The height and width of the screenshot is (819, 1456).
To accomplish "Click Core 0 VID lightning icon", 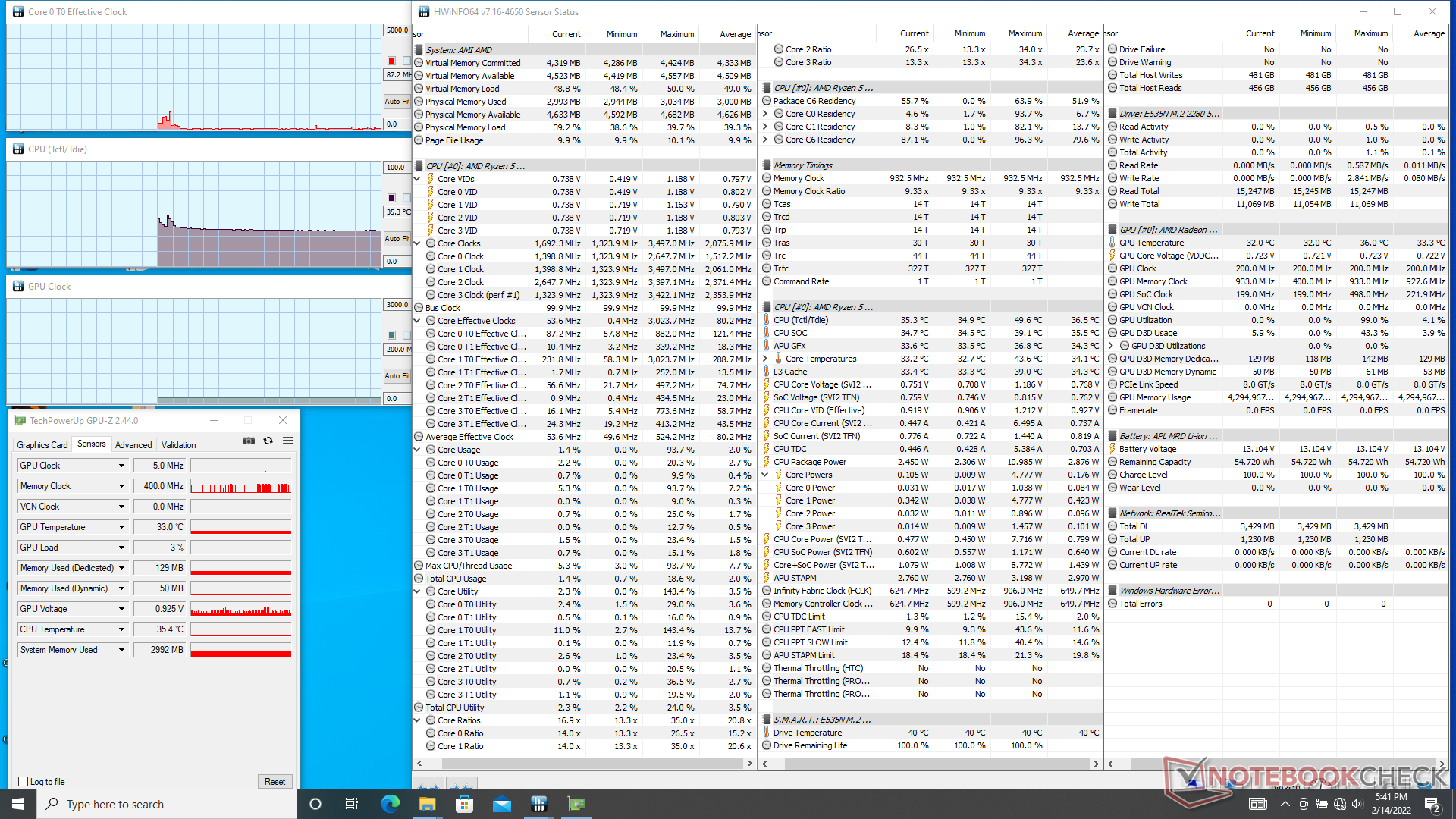I will point(431,192).
